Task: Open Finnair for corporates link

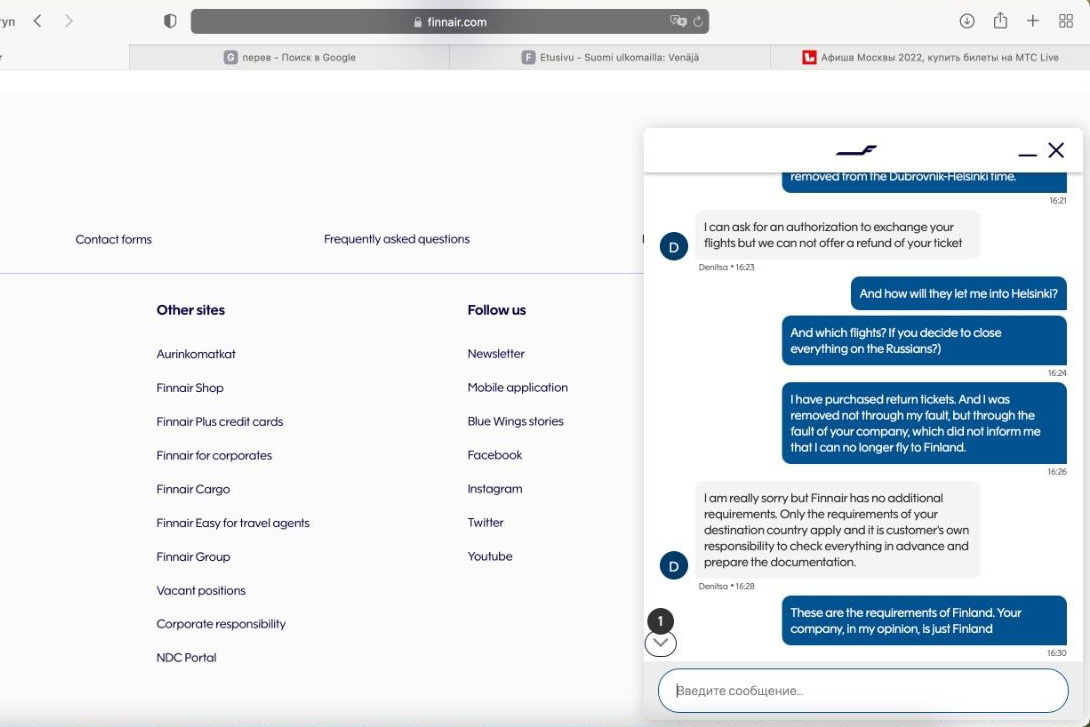Action: 214,455
